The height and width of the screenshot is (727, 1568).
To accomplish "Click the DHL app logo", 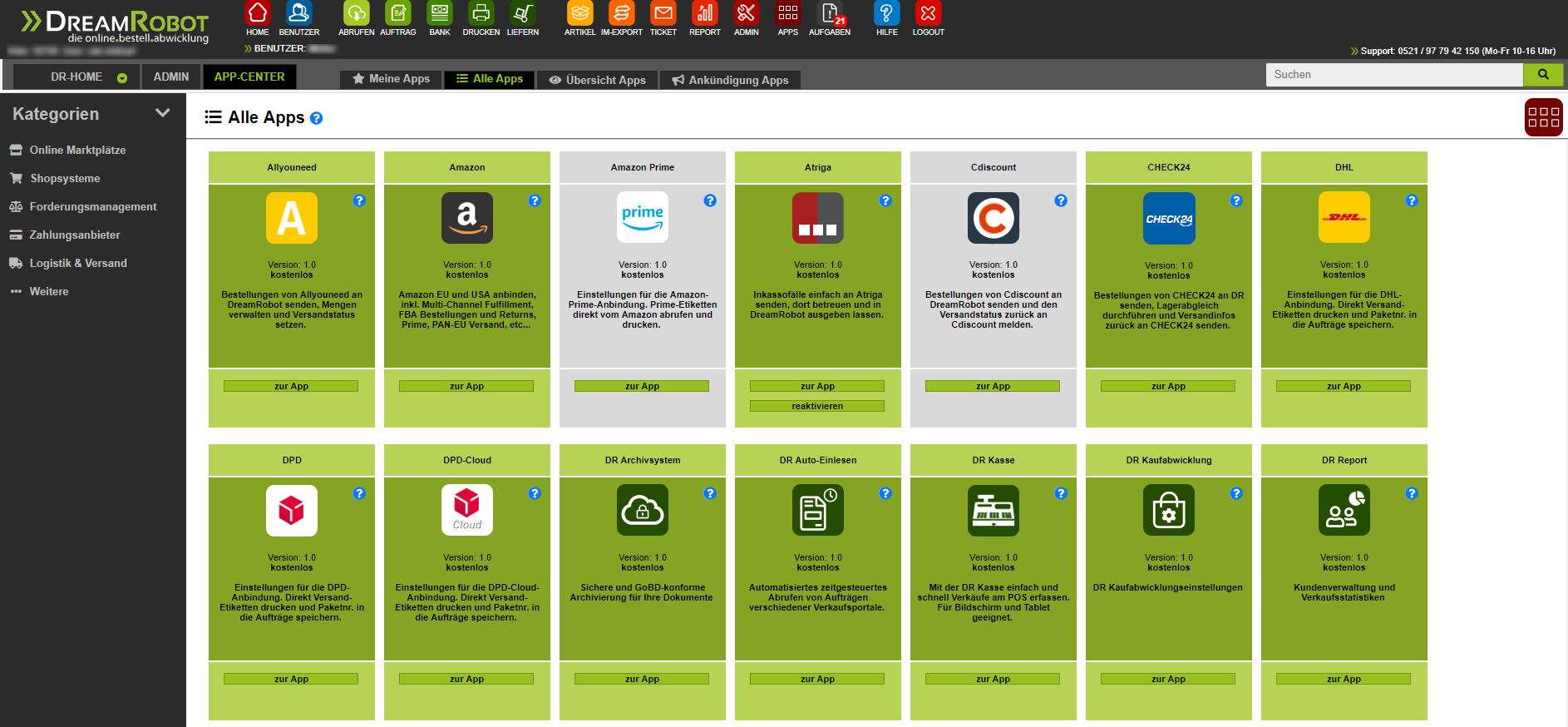I will [x=1344, y=218].
